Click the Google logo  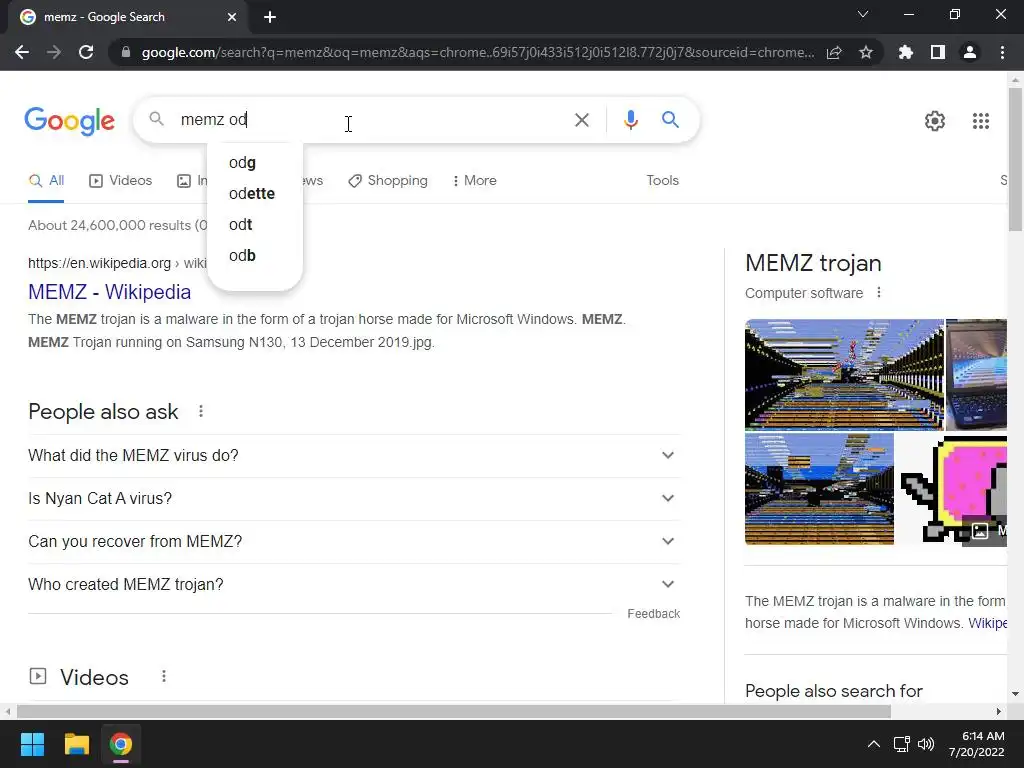[69, 121]
